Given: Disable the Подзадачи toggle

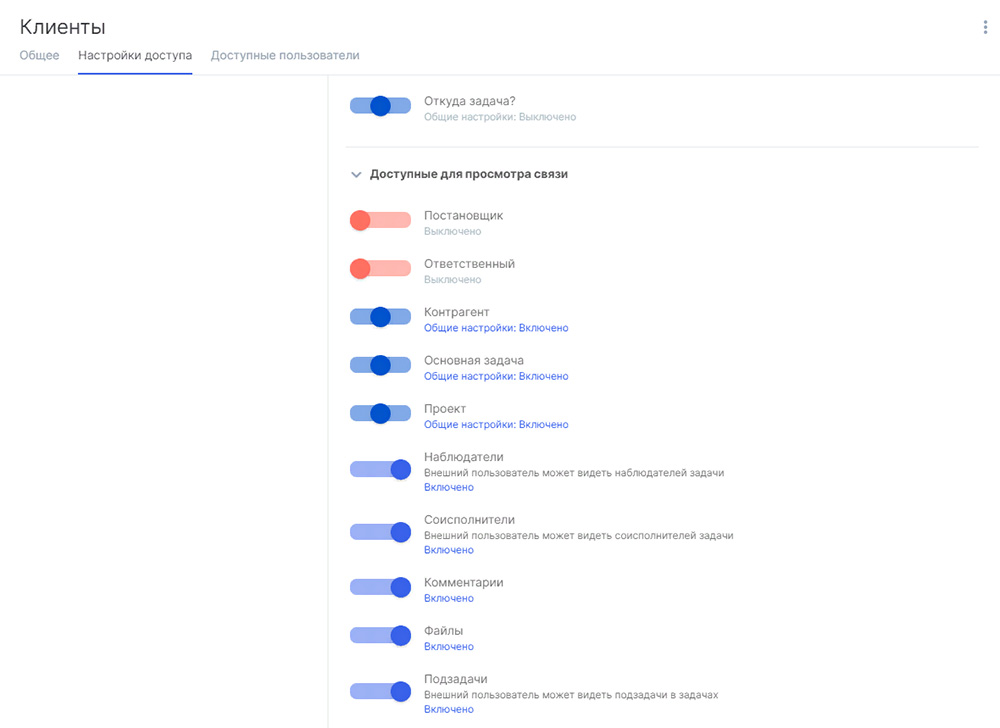Looking at the screenshot, I should click(x=380, y=690).
